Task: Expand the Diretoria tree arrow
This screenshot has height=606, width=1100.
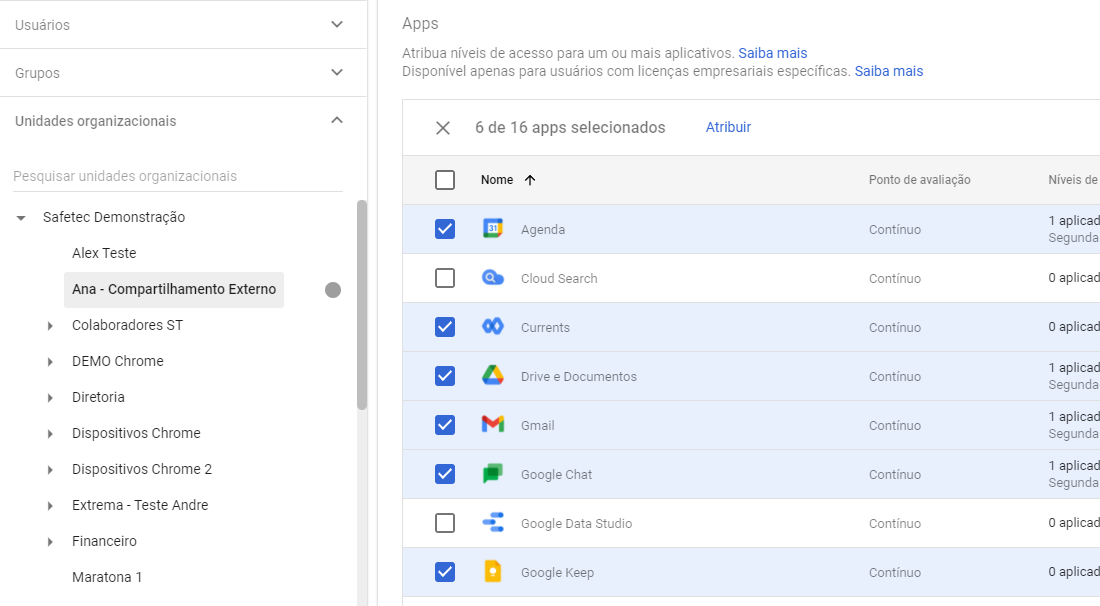Action: tap(50, 398)
